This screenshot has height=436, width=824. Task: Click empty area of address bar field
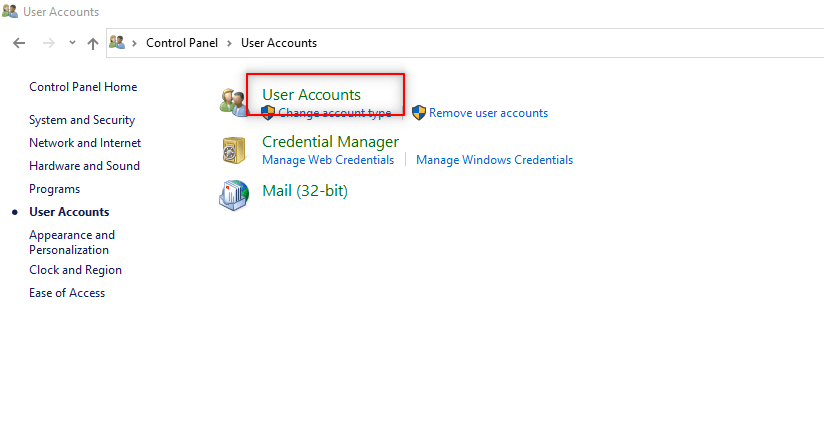pos(570,43)
